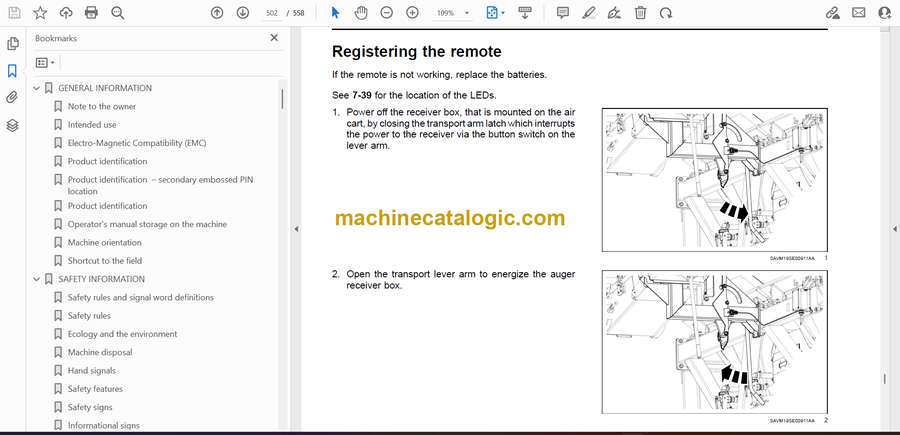Image resolution: width=900 pixels, height=435 pixels.
Task: Open the Machine disposal bookmark
Action: pos(100,352)
